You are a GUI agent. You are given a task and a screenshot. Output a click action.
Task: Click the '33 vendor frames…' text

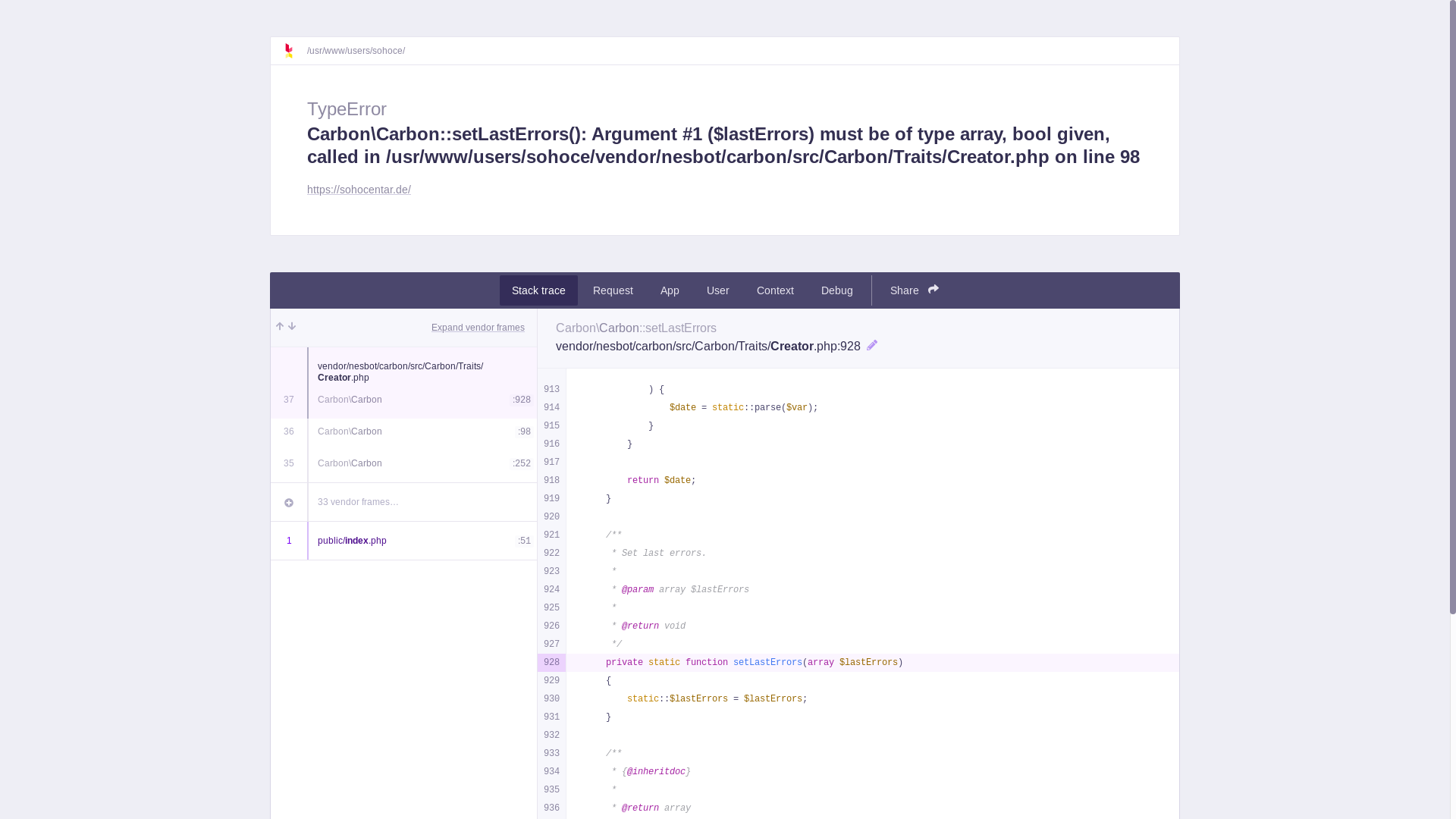358,502
